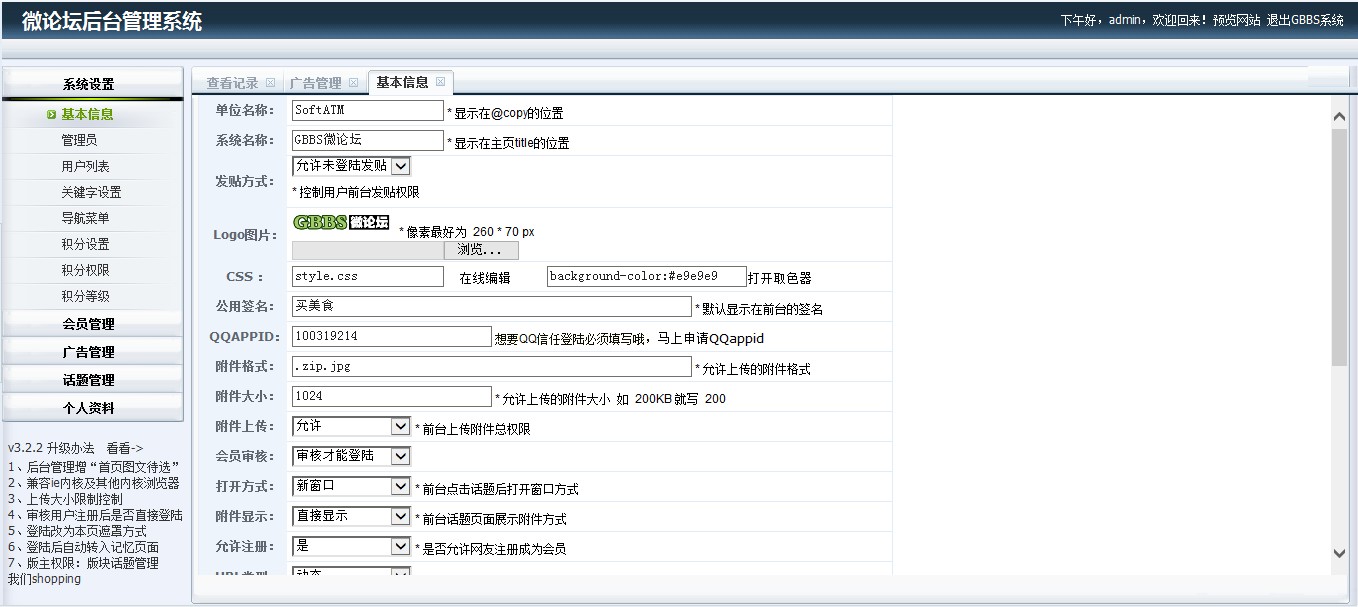Click the 在线编辑 CSS link

point(484,278)
